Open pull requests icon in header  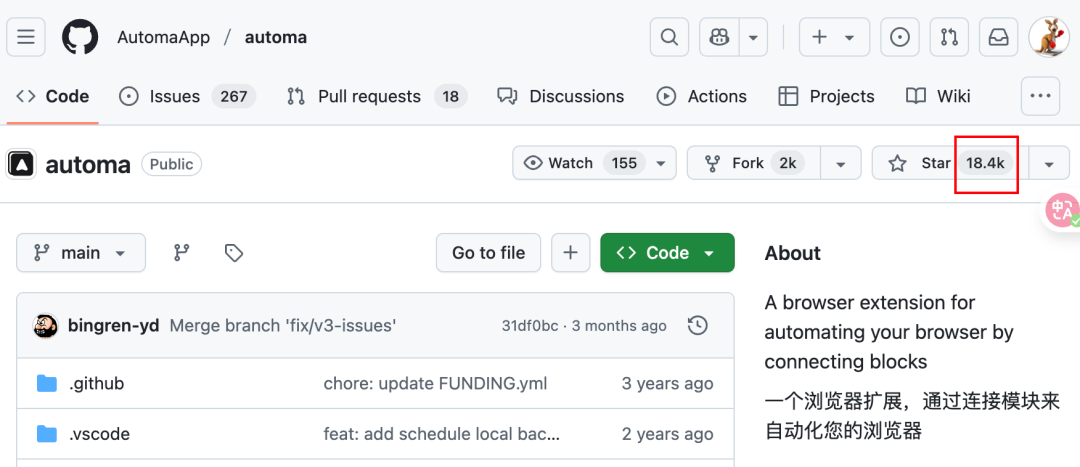[949, 37]
